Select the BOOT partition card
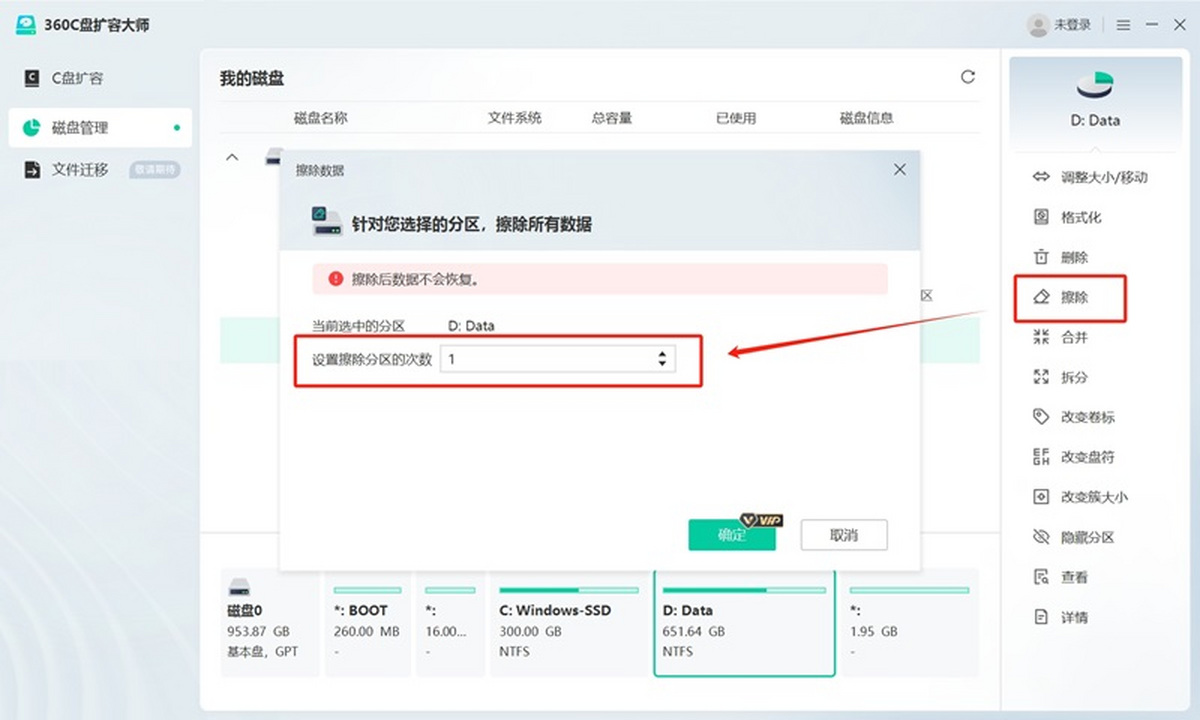1200x720 pixels. point(367,623)
